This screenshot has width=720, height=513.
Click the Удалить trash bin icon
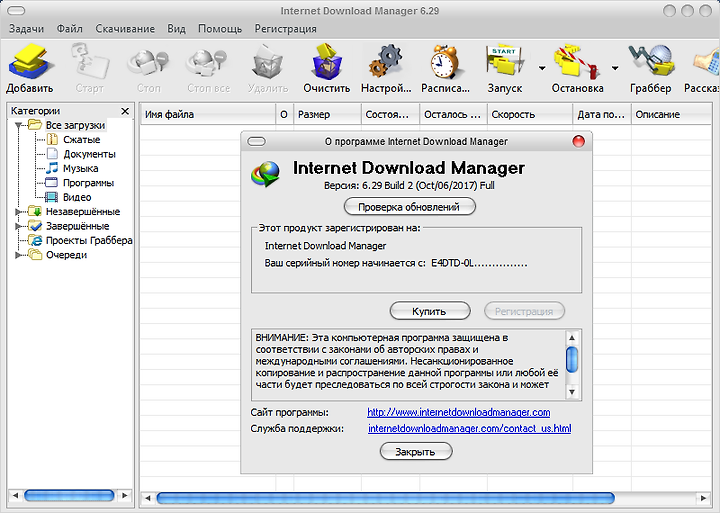click(268, 62)
